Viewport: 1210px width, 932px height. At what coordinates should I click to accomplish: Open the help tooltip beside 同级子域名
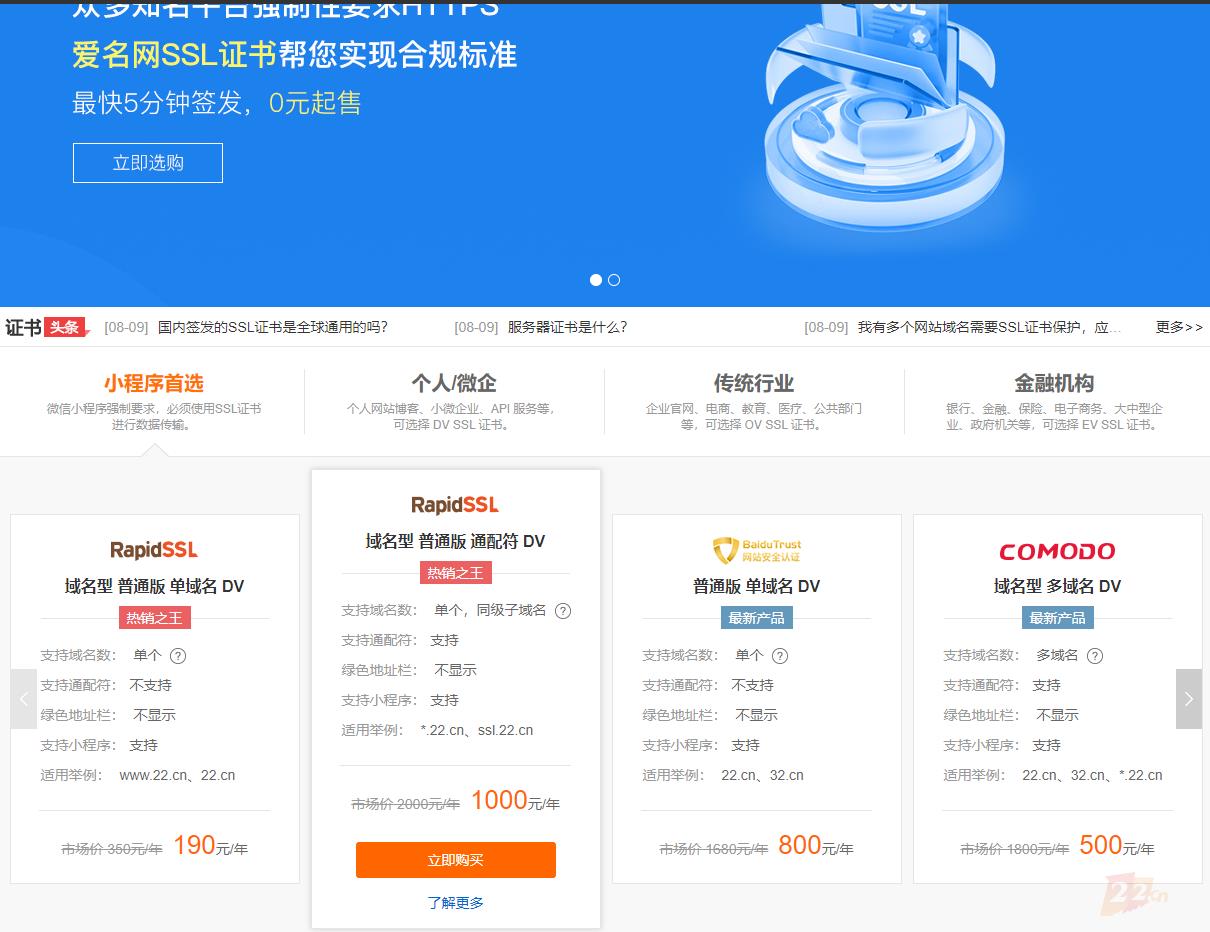pos(563,611)
